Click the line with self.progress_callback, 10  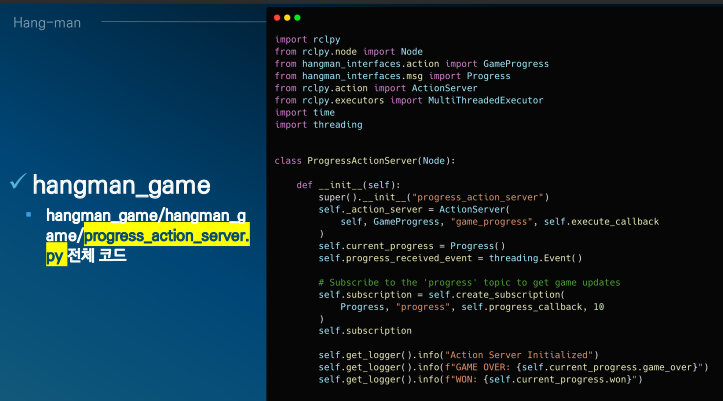point(472,307)
